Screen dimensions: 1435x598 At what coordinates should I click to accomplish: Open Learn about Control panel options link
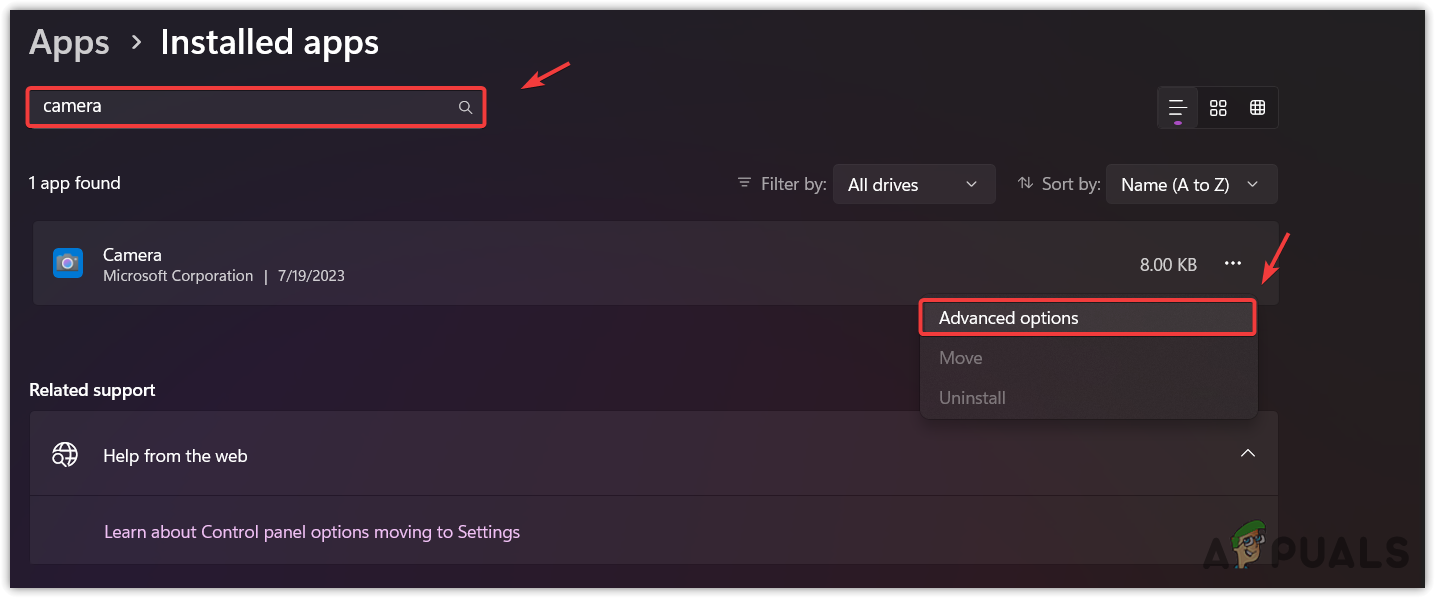[x=312, y=531]
